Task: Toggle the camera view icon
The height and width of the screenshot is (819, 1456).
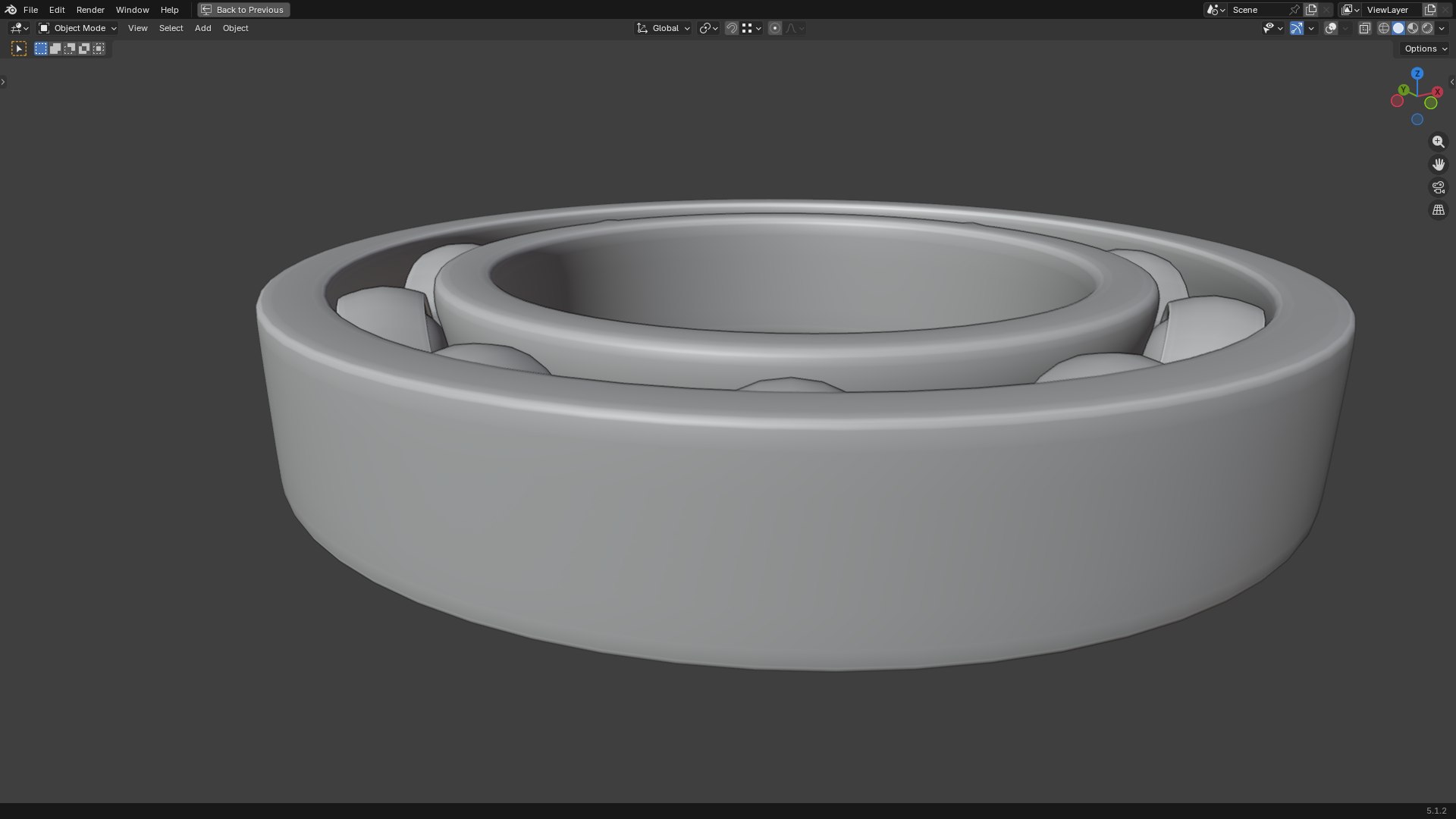Action: (1439, 187)
